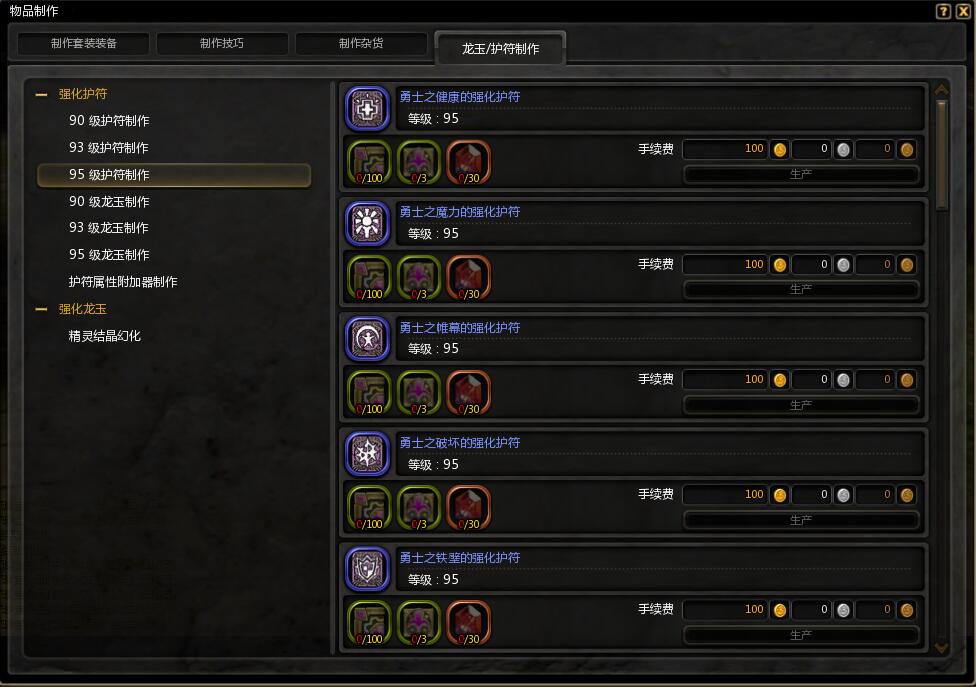Screen dimensions: 976x687
Task: Select 勇士之帷幕的强化护符 icon
Action: pos(368,339)
